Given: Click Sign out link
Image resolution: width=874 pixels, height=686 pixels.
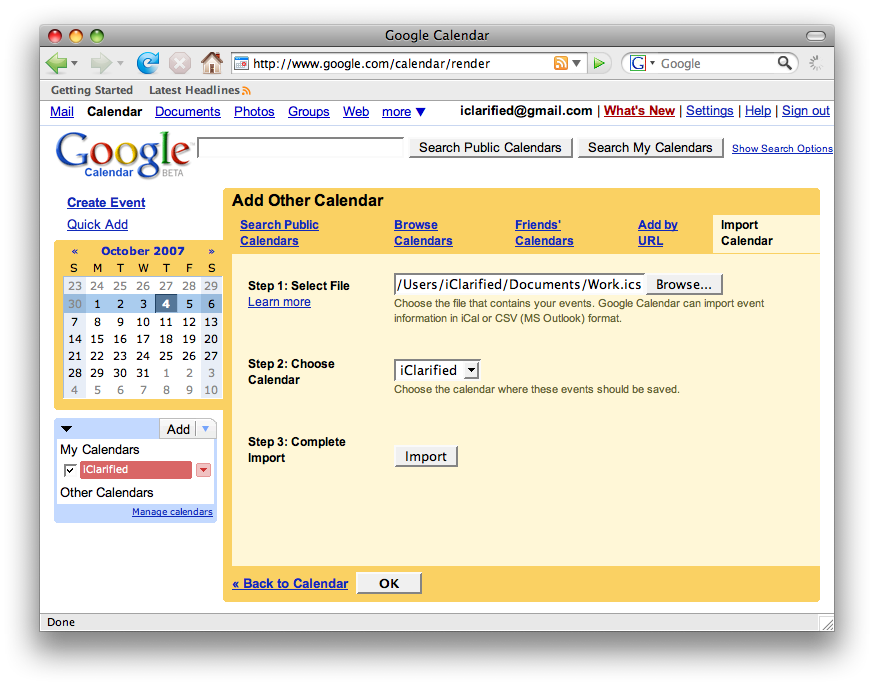Looking at the screenshot, I should [806, 111].
